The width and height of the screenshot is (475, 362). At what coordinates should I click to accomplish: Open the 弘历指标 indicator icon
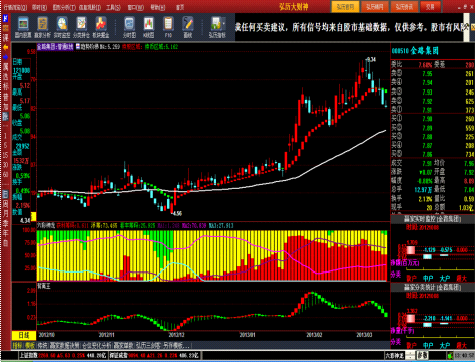(217, 27)
